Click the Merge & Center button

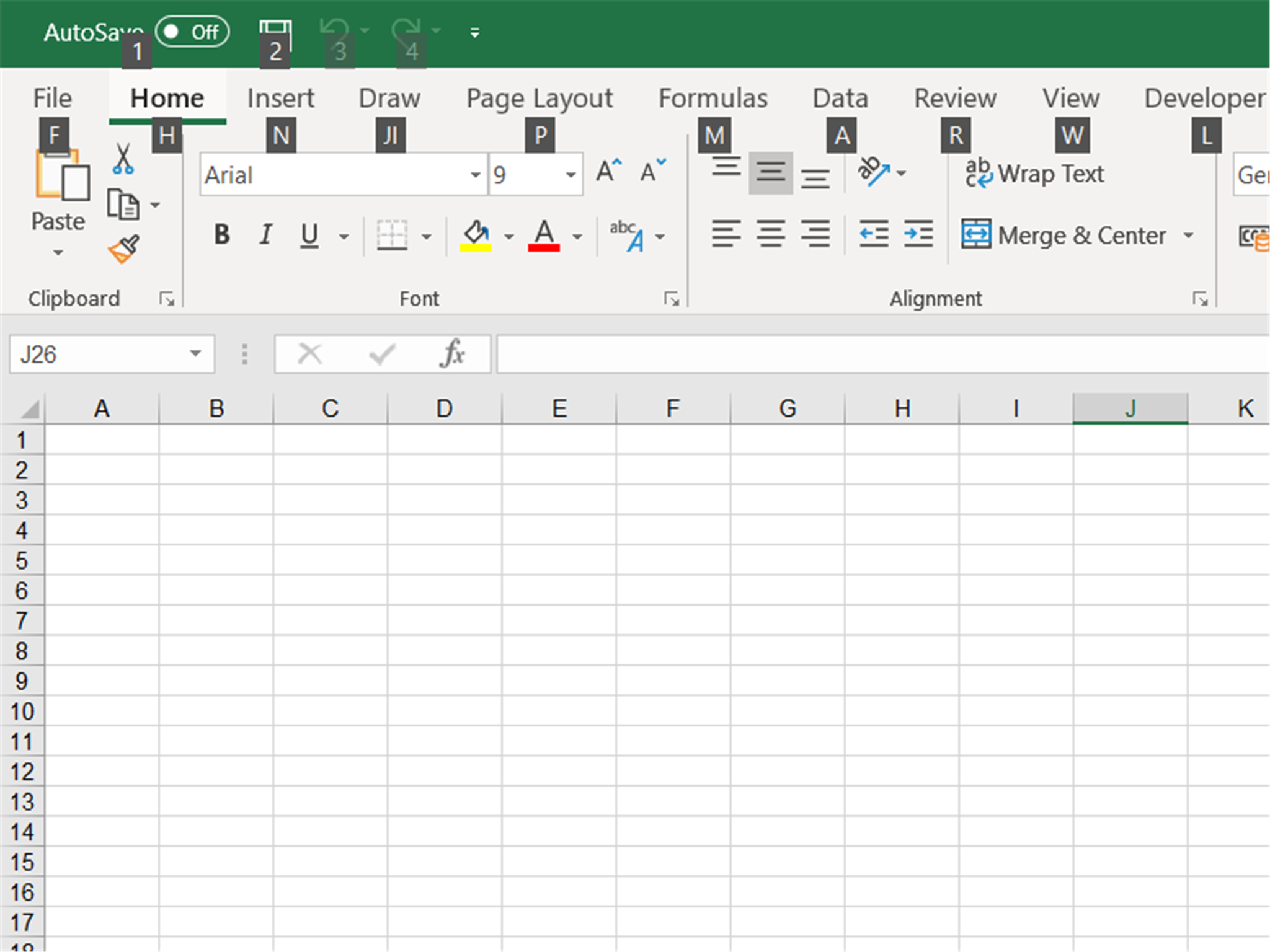point(1064,236)
